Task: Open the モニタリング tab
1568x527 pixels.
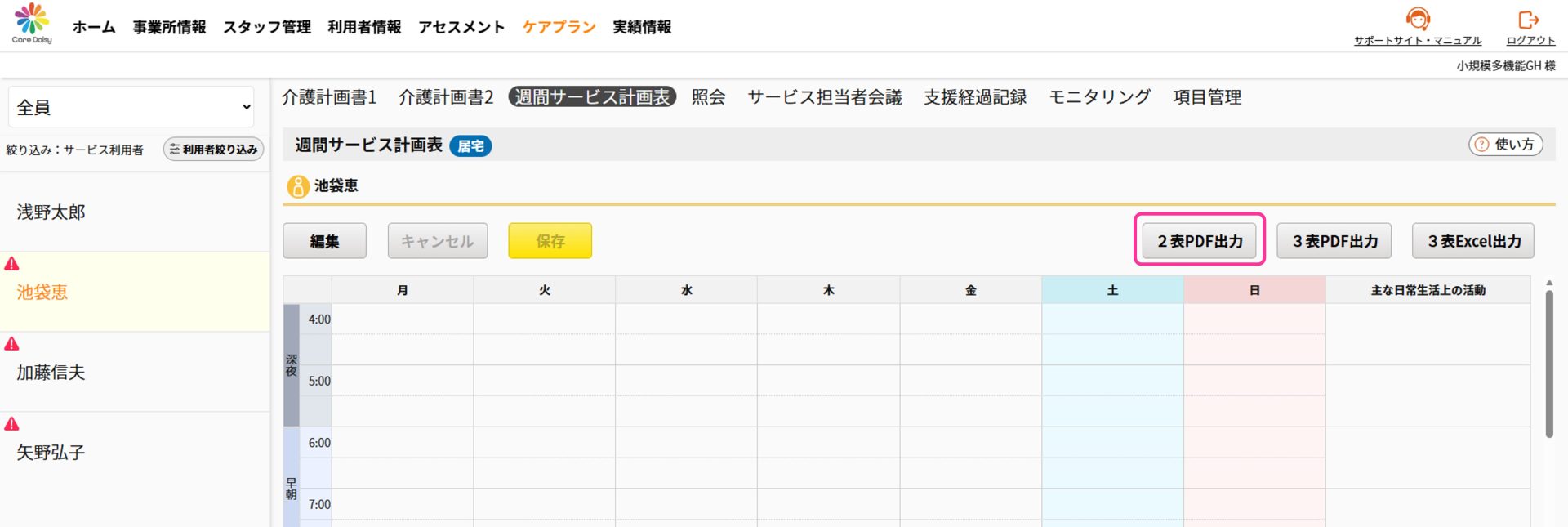Action: 1099,97
